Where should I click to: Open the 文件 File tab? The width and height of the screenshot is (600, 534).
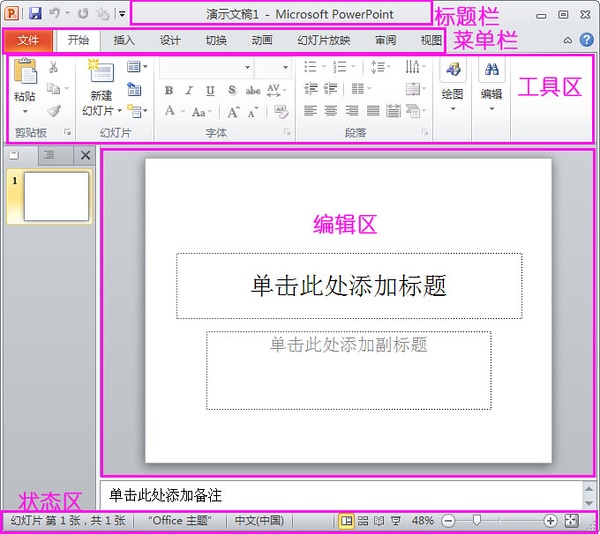tap(28, 40)
